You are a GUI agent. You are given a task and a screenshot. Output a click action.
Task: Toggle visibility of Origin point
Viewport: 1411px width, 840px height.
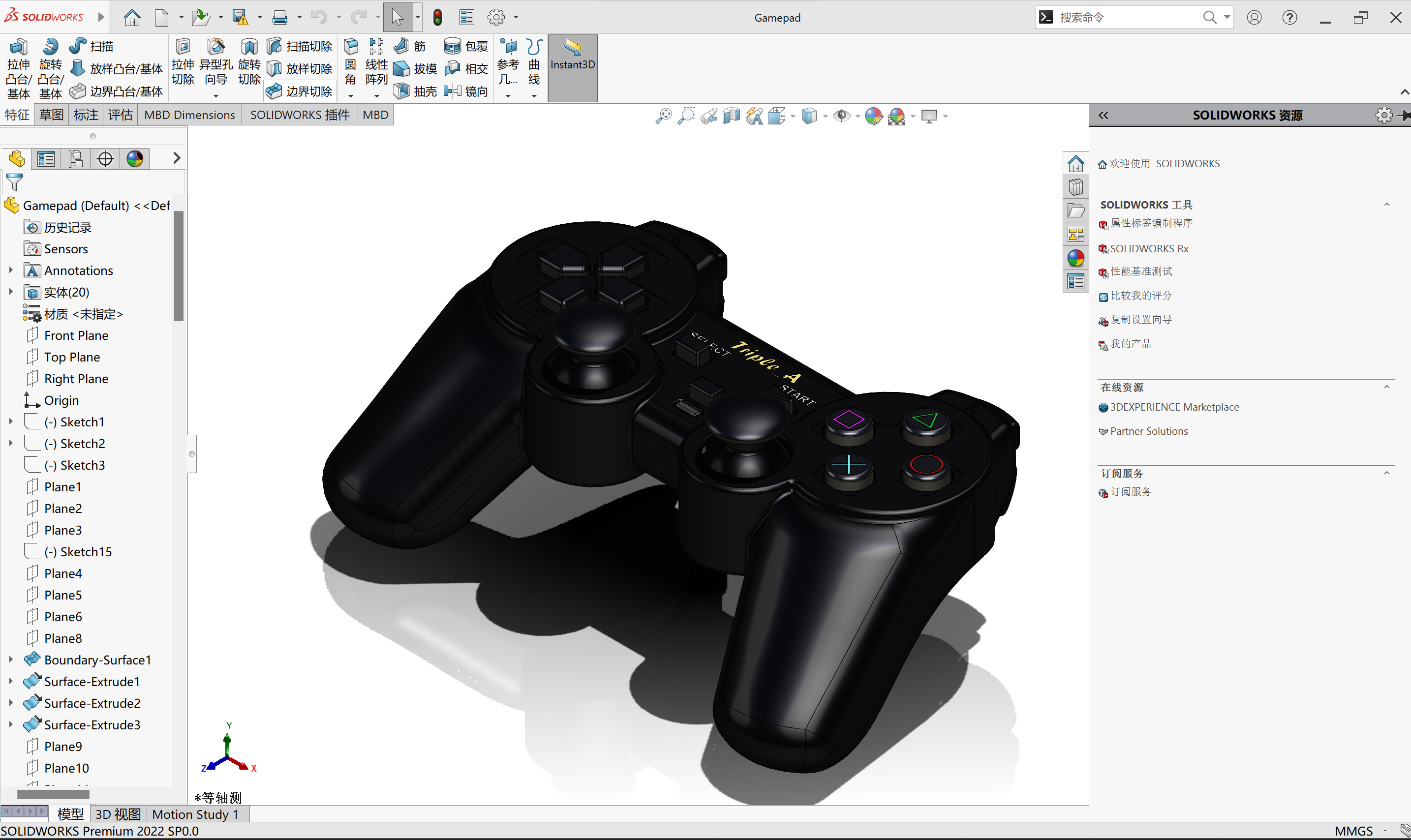click(60, 399)
